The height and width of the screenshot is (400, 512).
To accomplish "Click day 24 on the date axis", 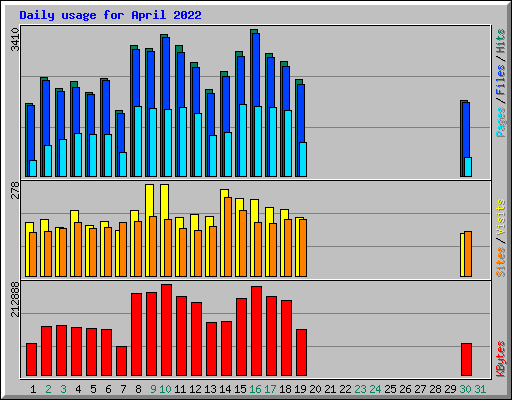I will (x=375, y=389).
